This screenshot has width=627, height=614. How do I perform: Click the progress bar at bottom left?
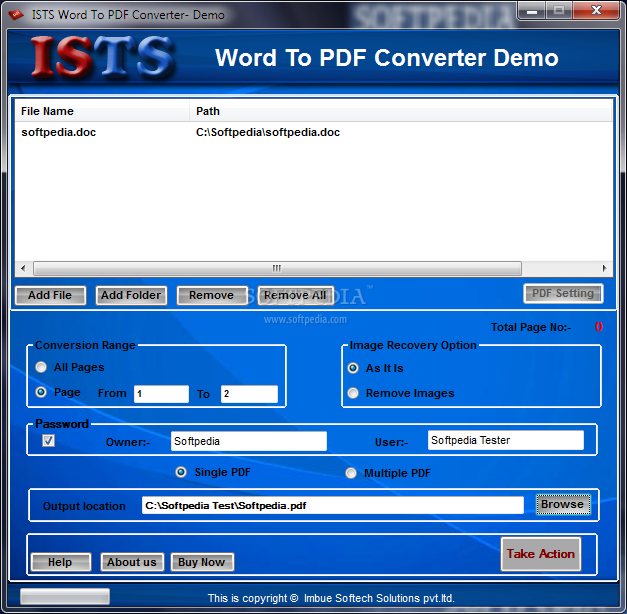pyautogui.click(x=65, y=596)
